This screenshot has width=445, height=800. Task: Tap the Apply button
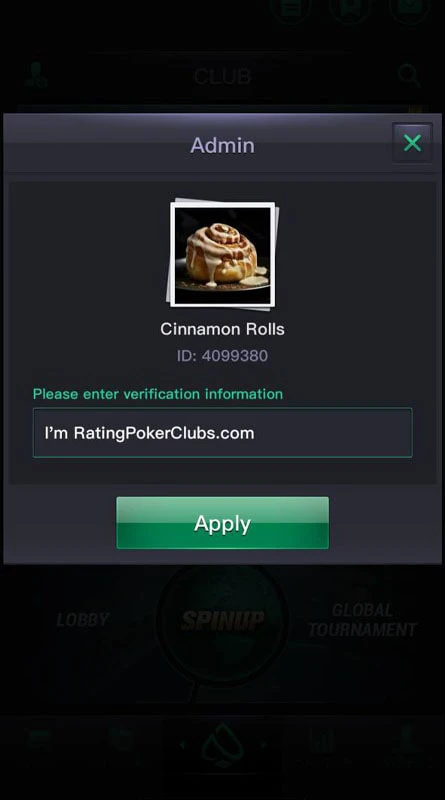(222, 523)
